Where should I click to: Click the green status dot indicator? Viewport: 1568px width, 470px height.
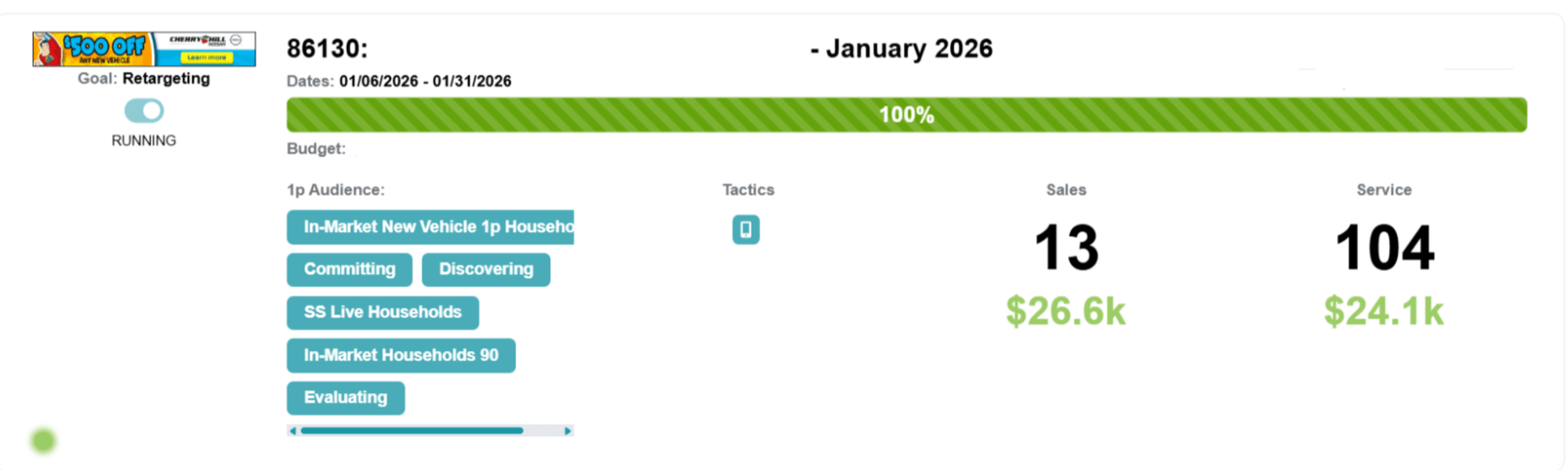click(x=43, y=441)
